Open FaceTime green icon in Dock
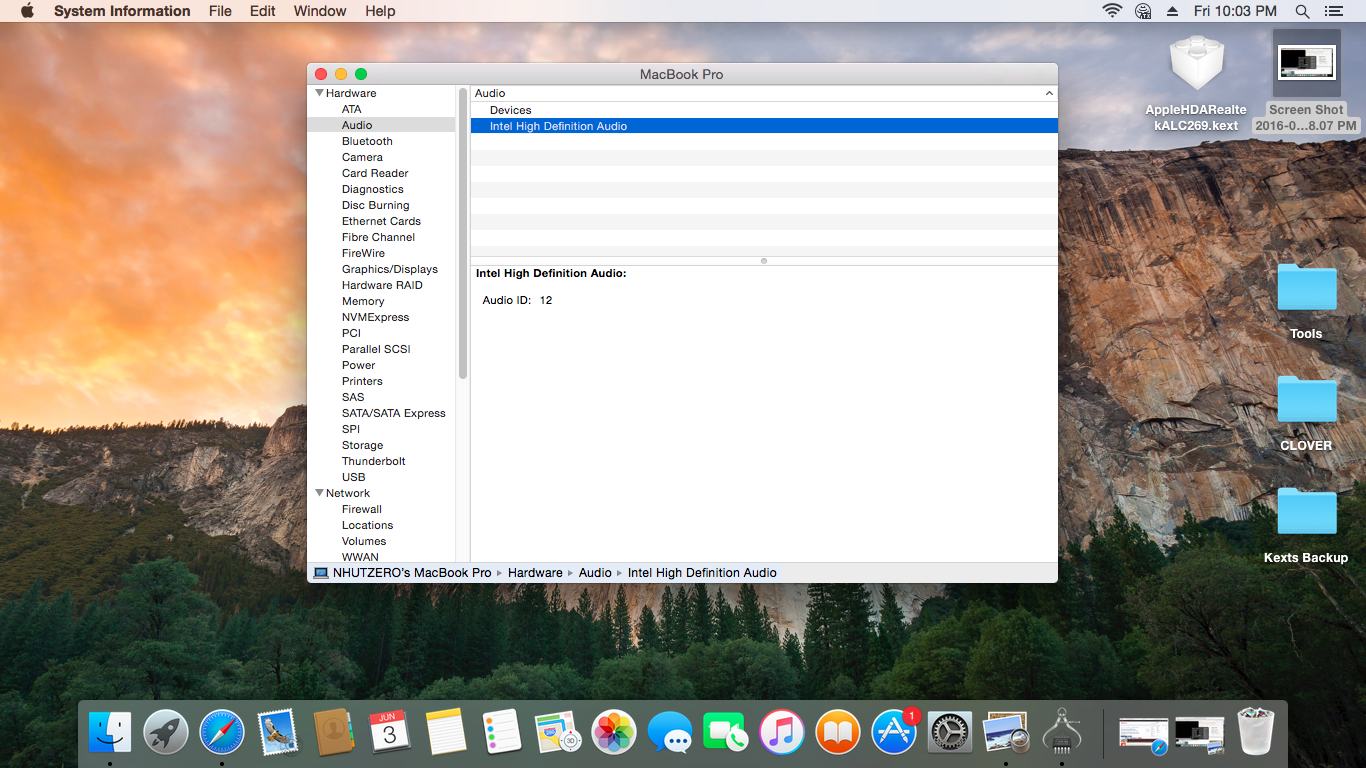Viewport: 1366px width, 768px height. 726,732
